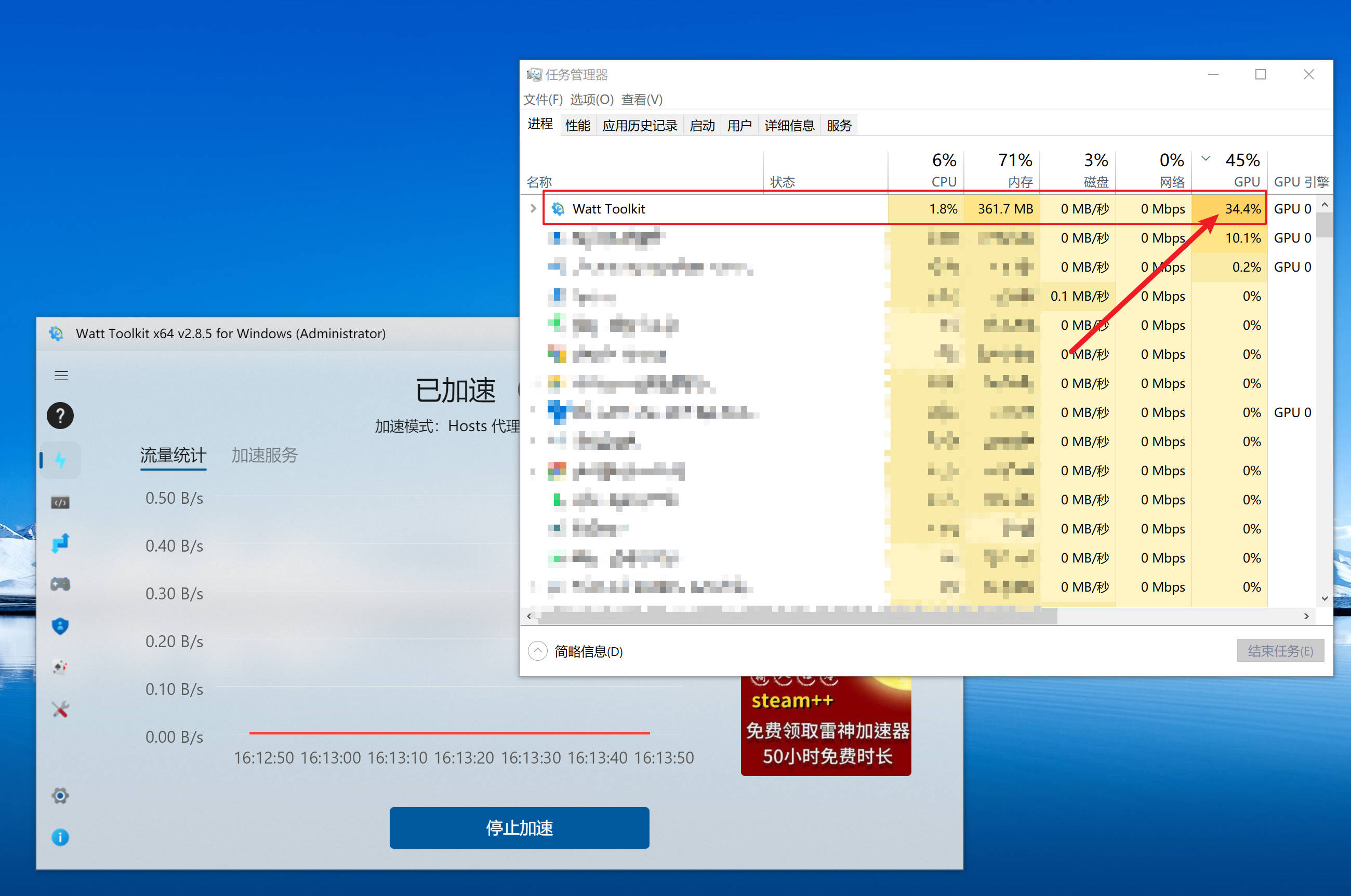Image resolution: width=1351 pixels, height=896 pixels.
Task: Open the 文件(F) menu
Action: [x=543, y=99]
